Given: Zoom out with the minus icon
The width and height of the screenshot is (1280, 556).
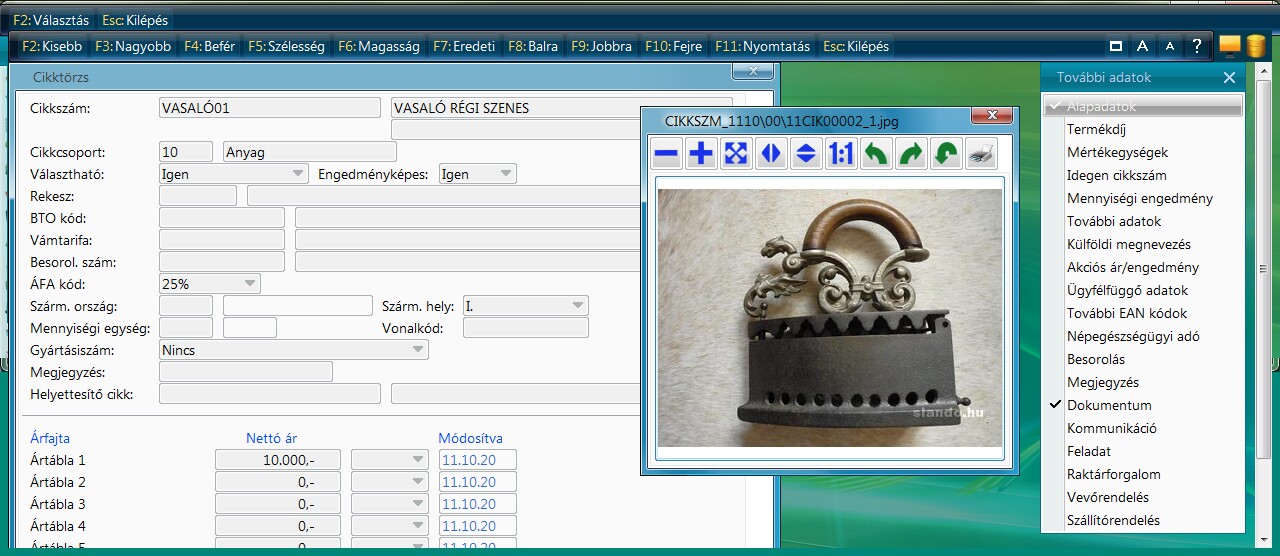Looking at the screenshot, I should pos(667,154).
